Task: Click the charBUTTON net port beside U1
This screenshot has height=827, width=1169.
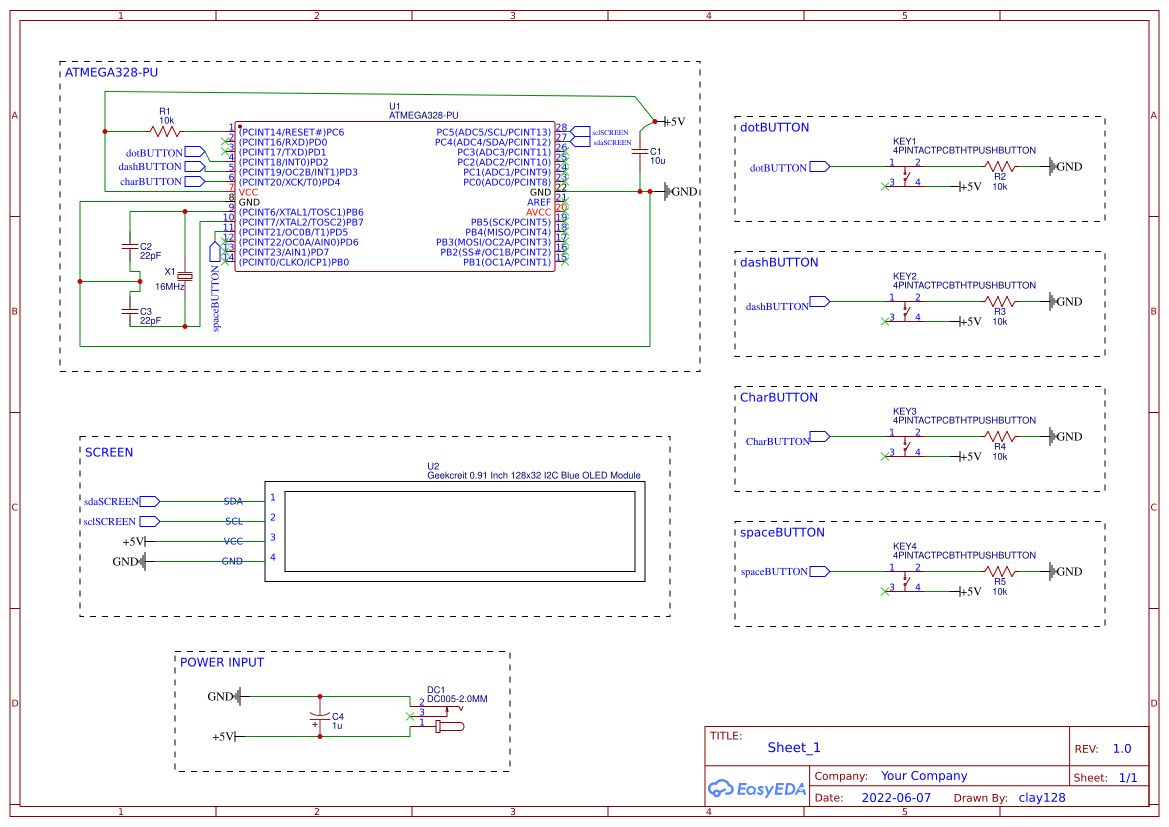Action: click(195, 181)
